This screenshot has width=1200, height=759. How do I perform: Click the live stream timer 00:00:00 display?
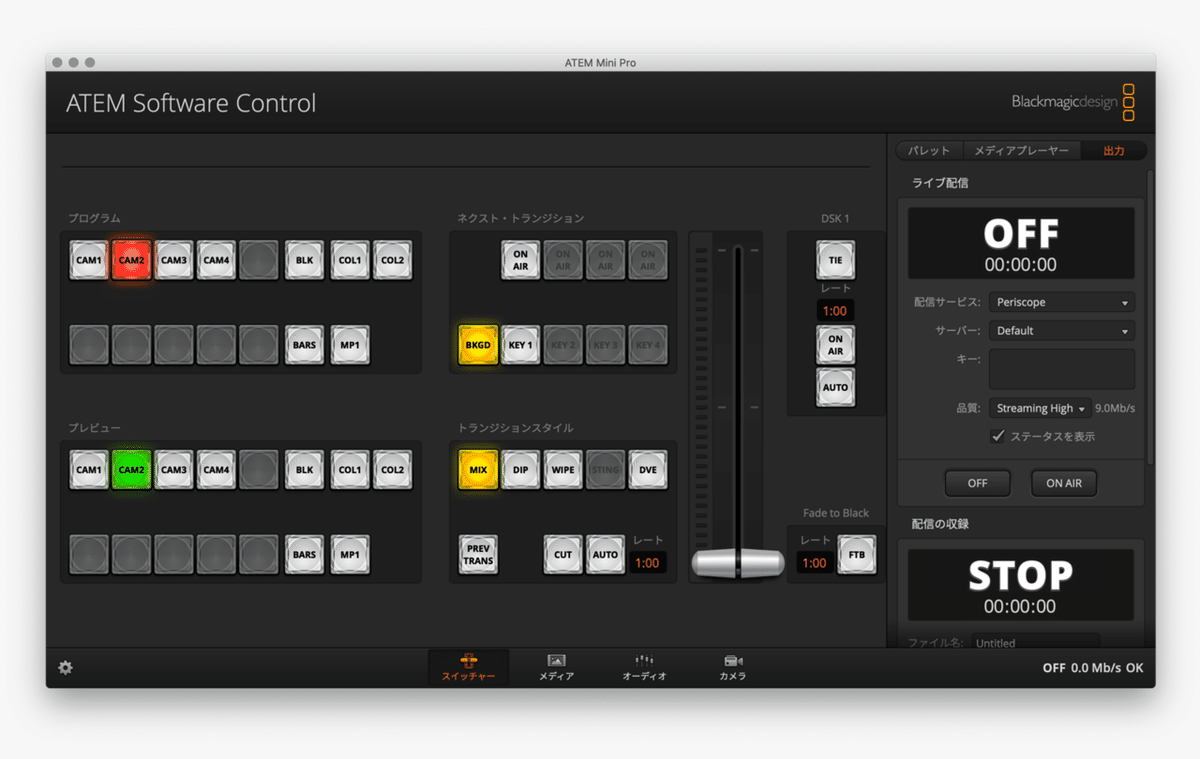(1021, 265)
